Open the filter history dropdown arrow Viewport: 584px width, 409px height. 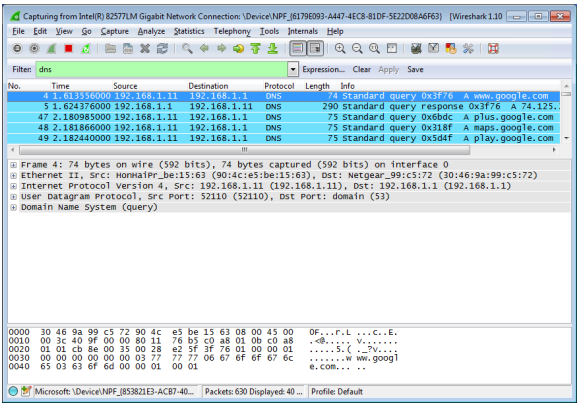(293, 69)
